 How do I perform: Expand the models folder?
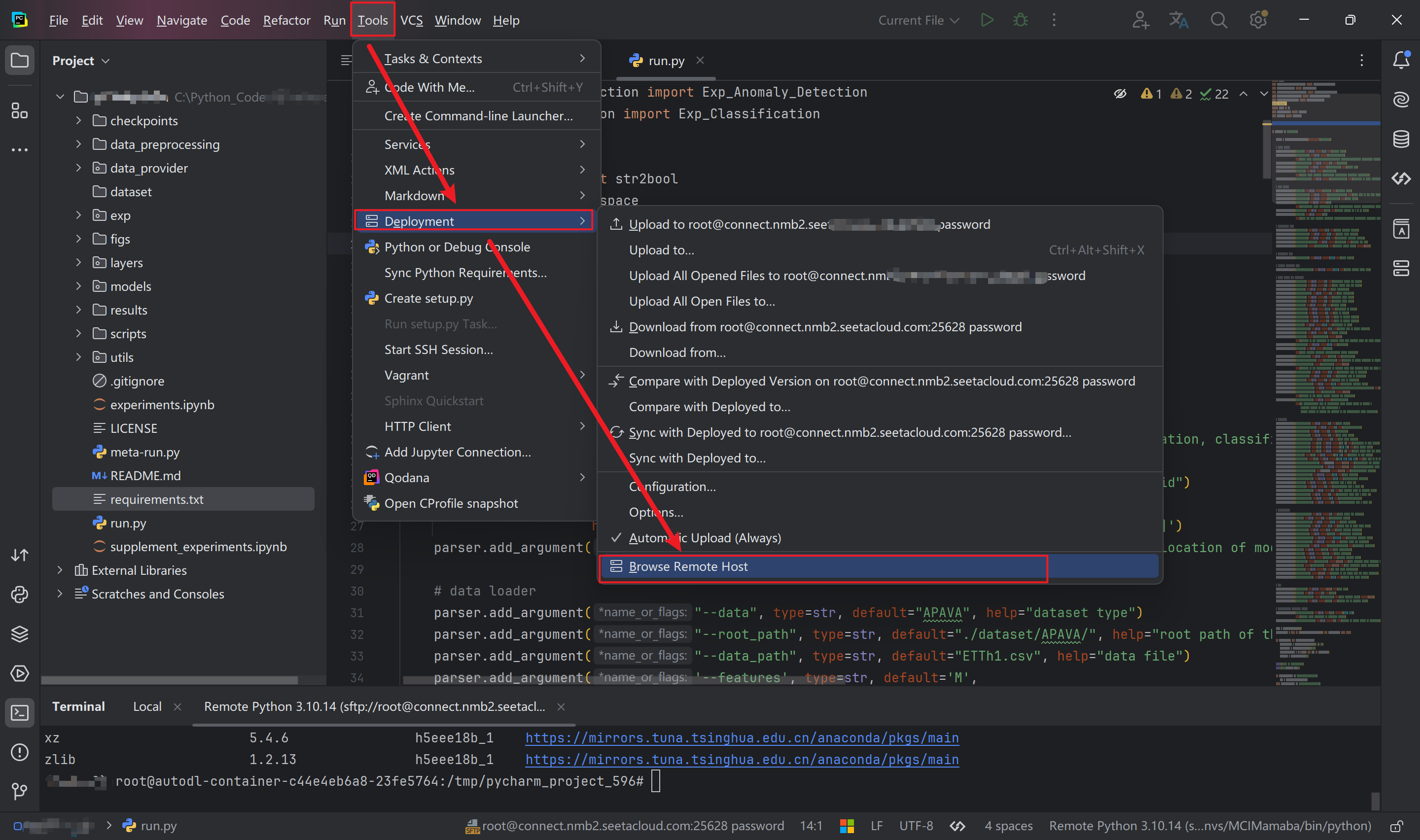79,286
